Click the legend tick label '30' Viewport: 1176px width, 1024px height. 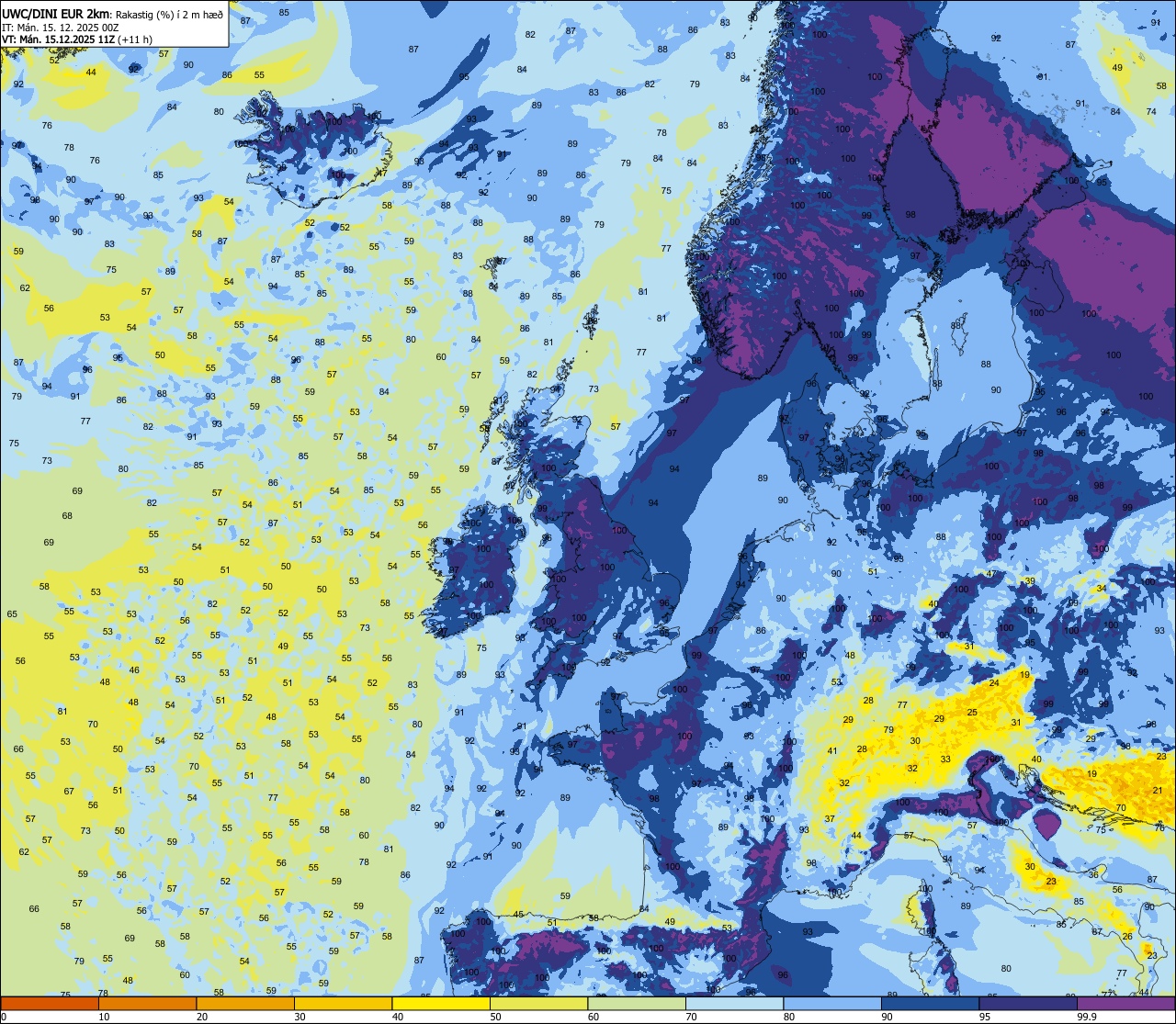click(x=300, y=1017)
